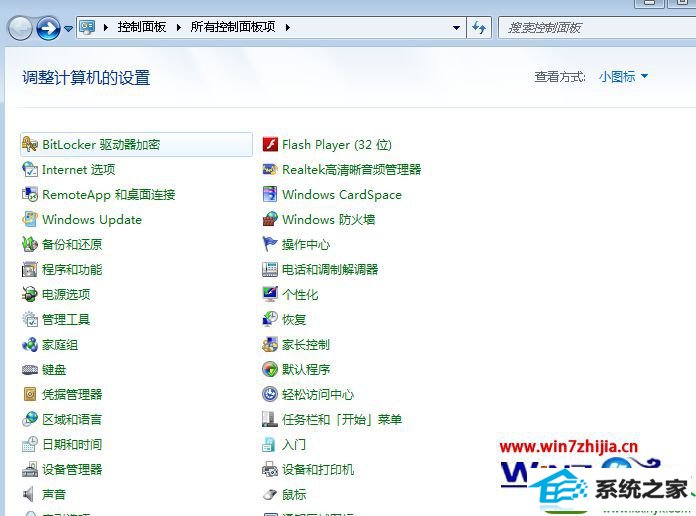Click Realtek高清晰音频管理器 icon
The image size is (696, 516).
click(x=270, y=170)
